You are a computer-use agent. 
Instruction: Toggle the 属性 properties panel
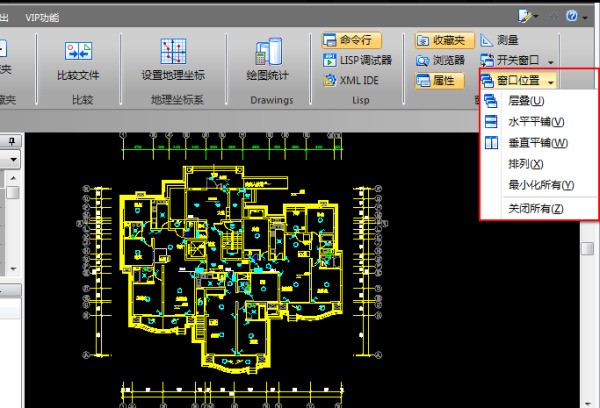(439, 79)
